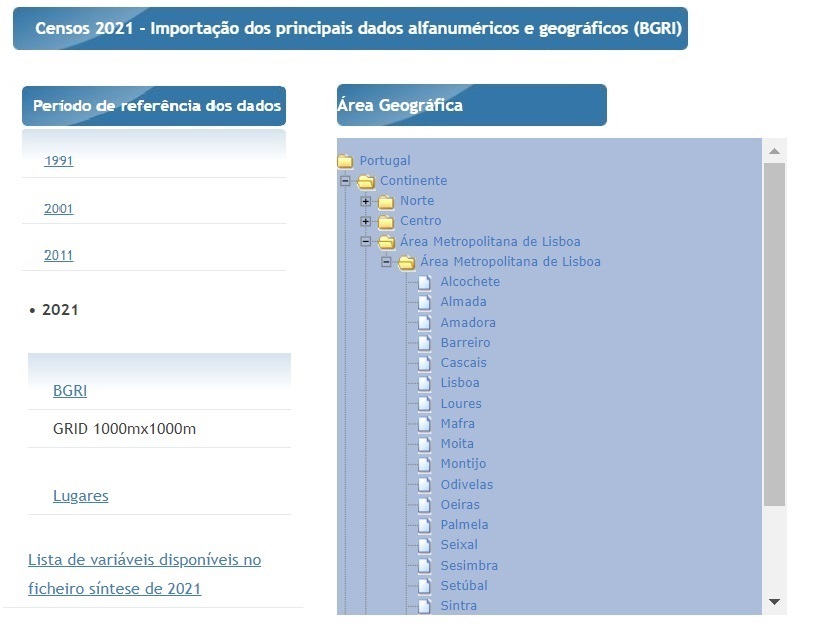Viewport: 823px width, 634px height.
Task: Select the 2011 reference period
Action: pos(58,255)
